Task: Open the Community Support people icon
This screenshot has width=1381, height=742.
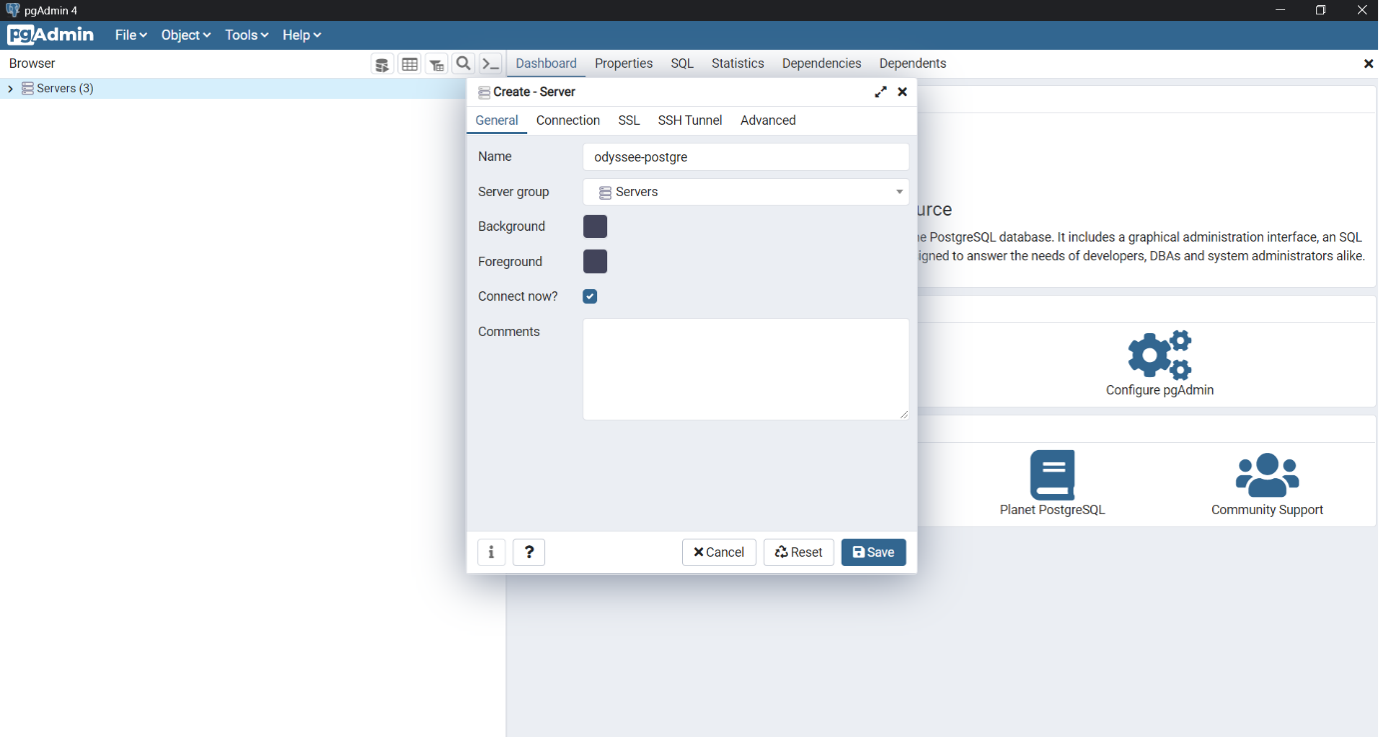Action: (x=1267, y=475)
